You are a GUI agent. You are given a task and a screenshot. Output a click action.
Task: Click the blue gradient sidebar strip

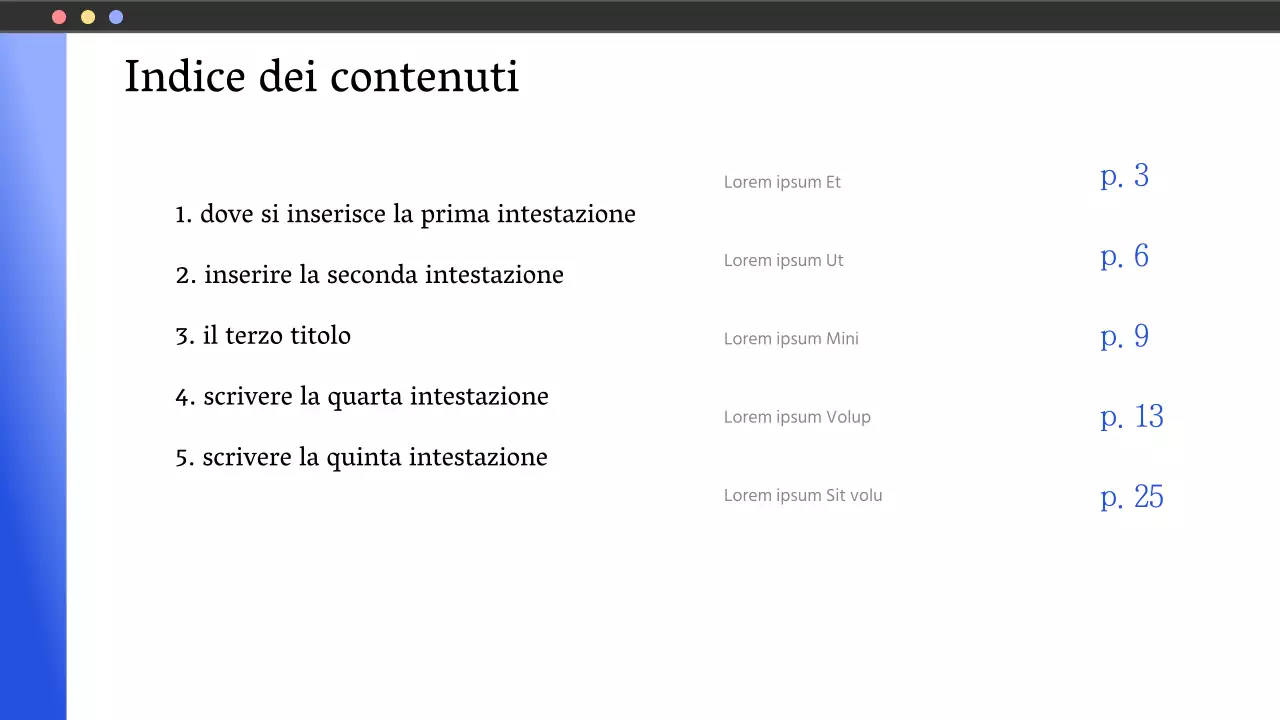[33, 375]
